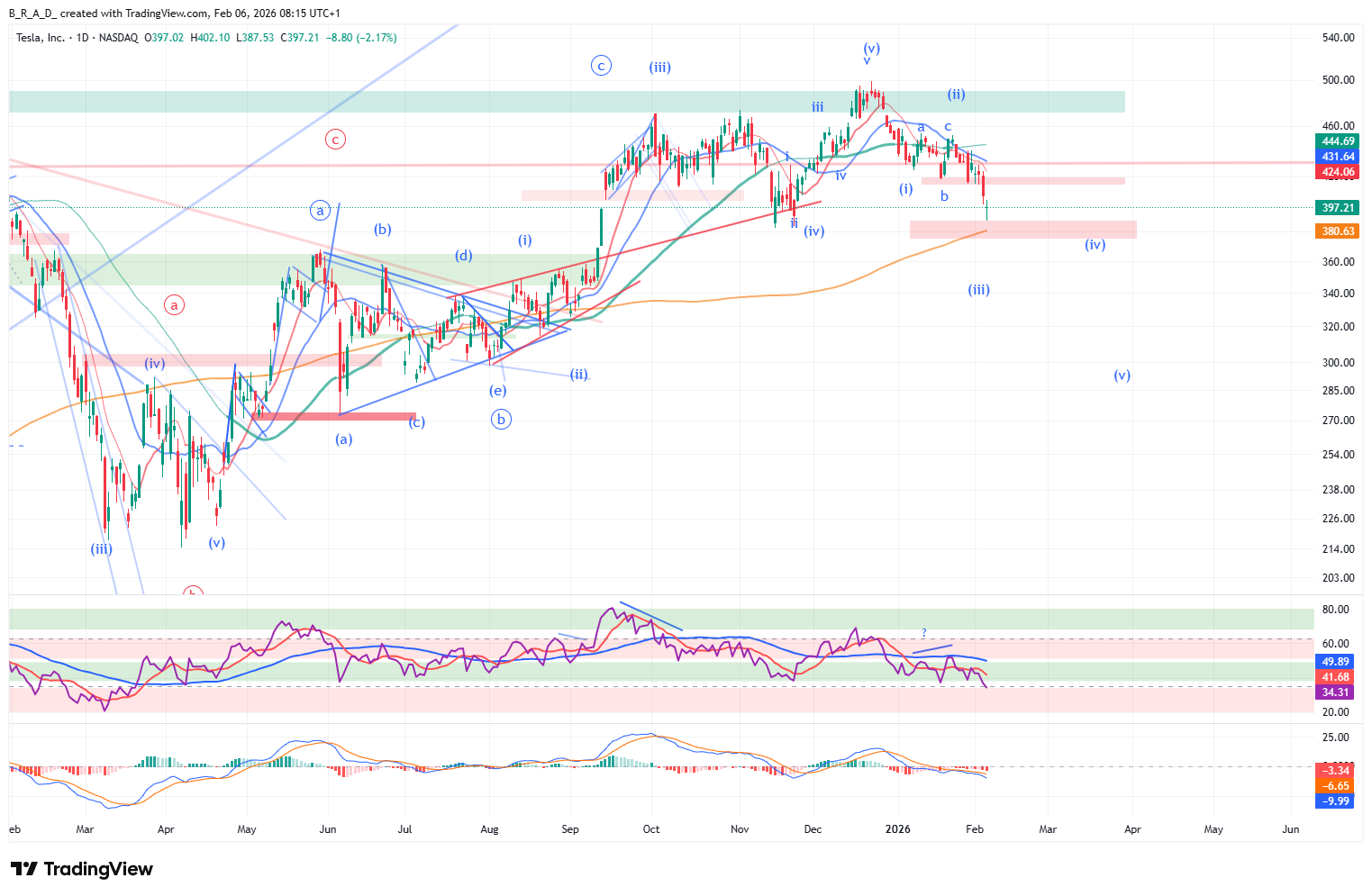The image size is (1372, 896).
Task: Click the blue MACD value -9.99
Action: pyautogui.click(x=1335, y=801)
